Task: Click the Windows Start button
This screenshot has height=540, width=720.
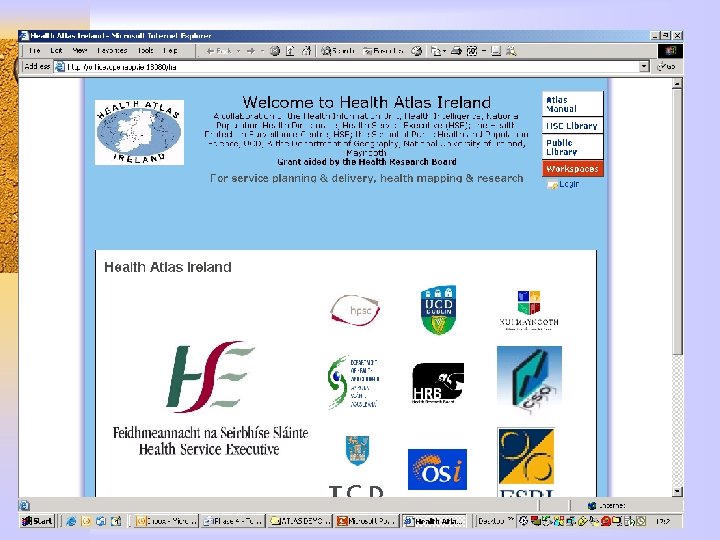Action: click(37, 521)
